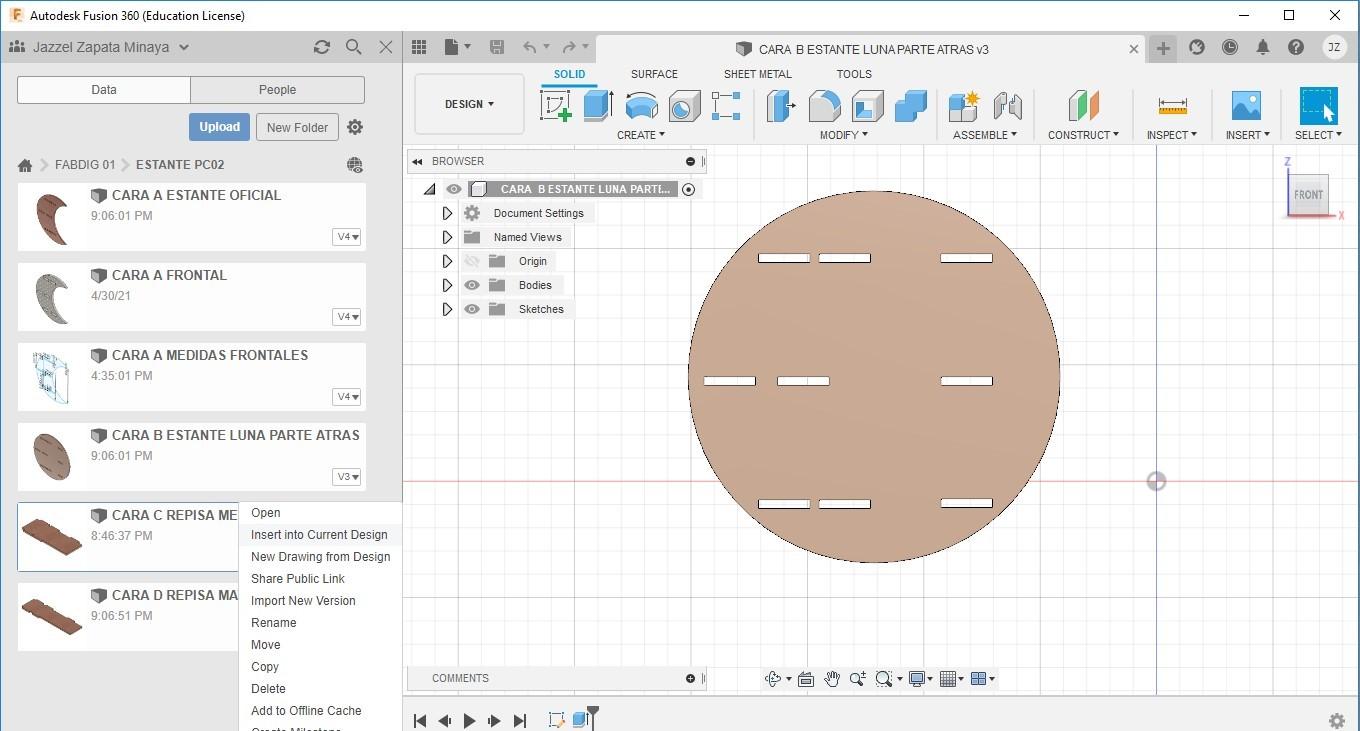Click the Revolve tool icon
This screenshot has height=731, width=1360.
click(x=641, y=106)
